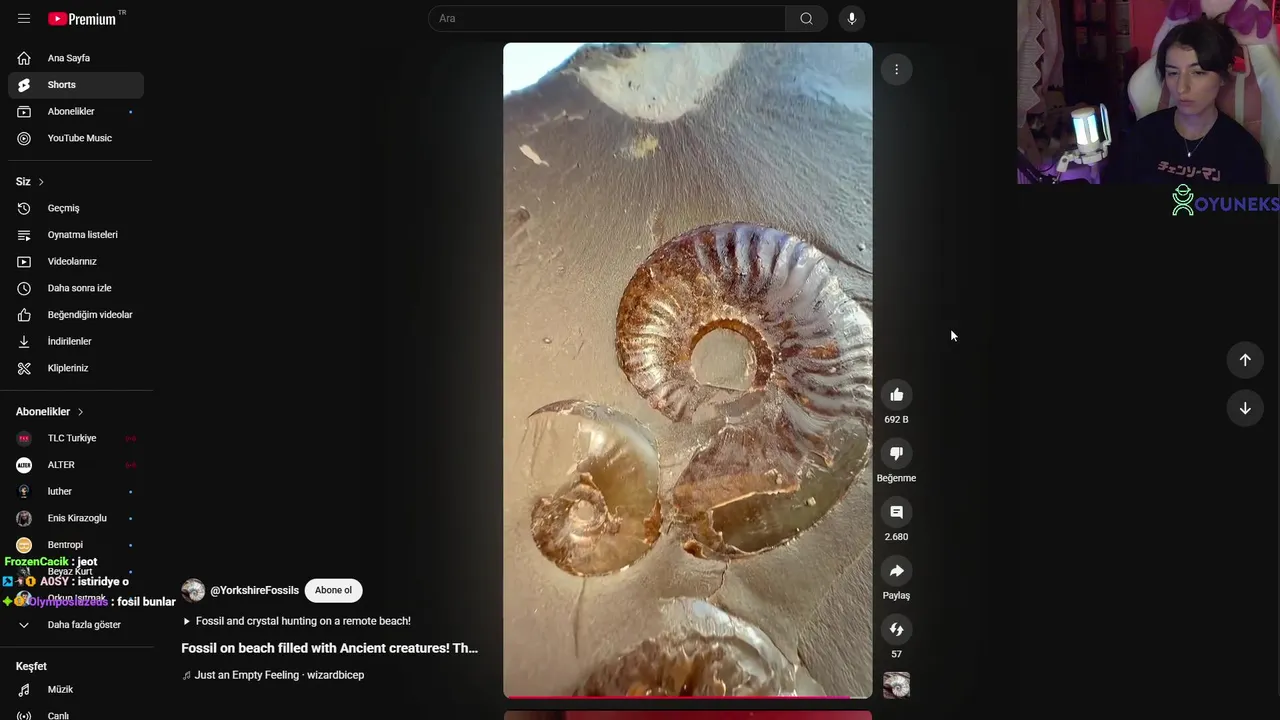The height and width of the screenshot is (720, 1280).
Task: Open sound Just an Empty Feeling
Action: [273, 675]
